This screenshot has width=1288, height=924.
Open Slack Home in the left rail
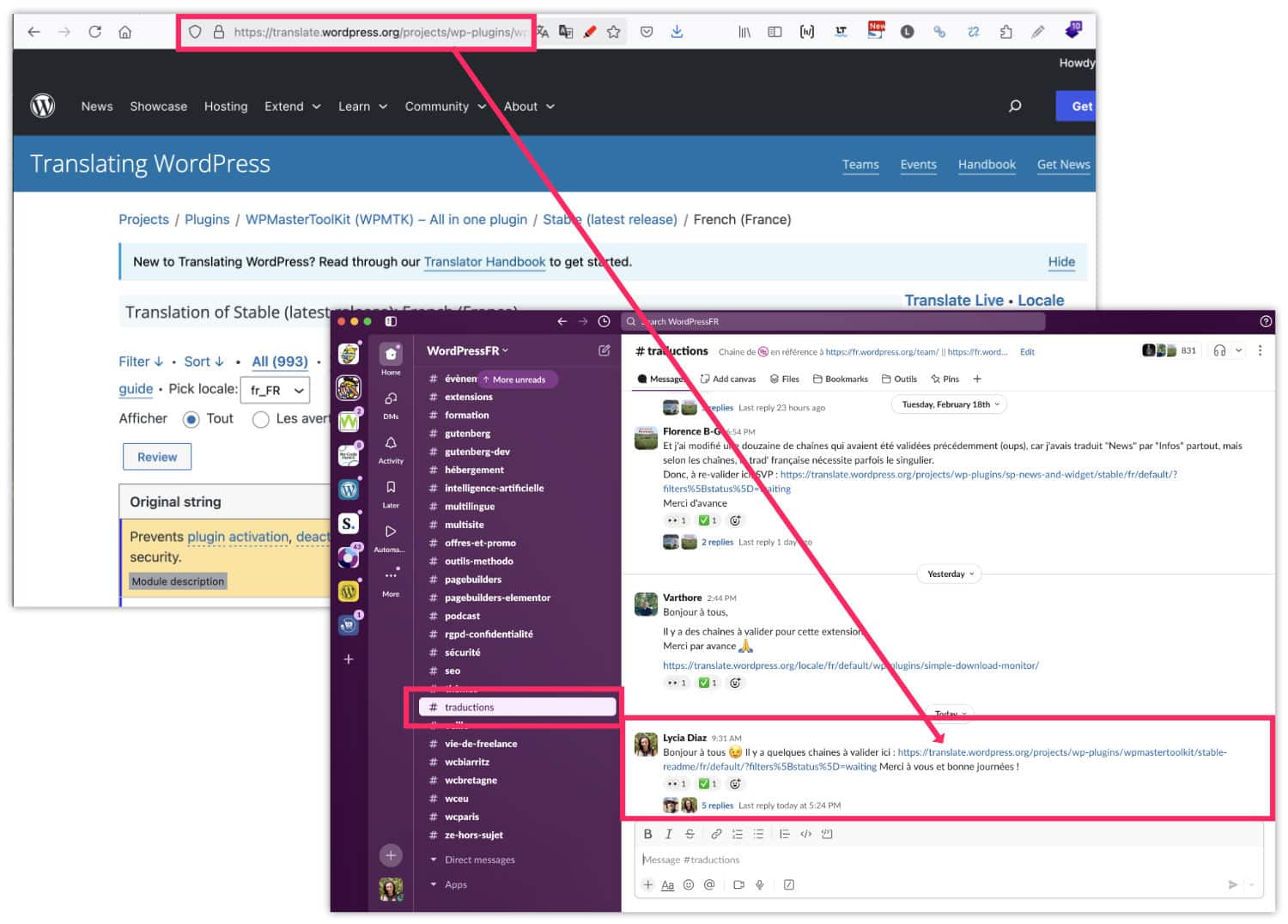coord(391,359)
